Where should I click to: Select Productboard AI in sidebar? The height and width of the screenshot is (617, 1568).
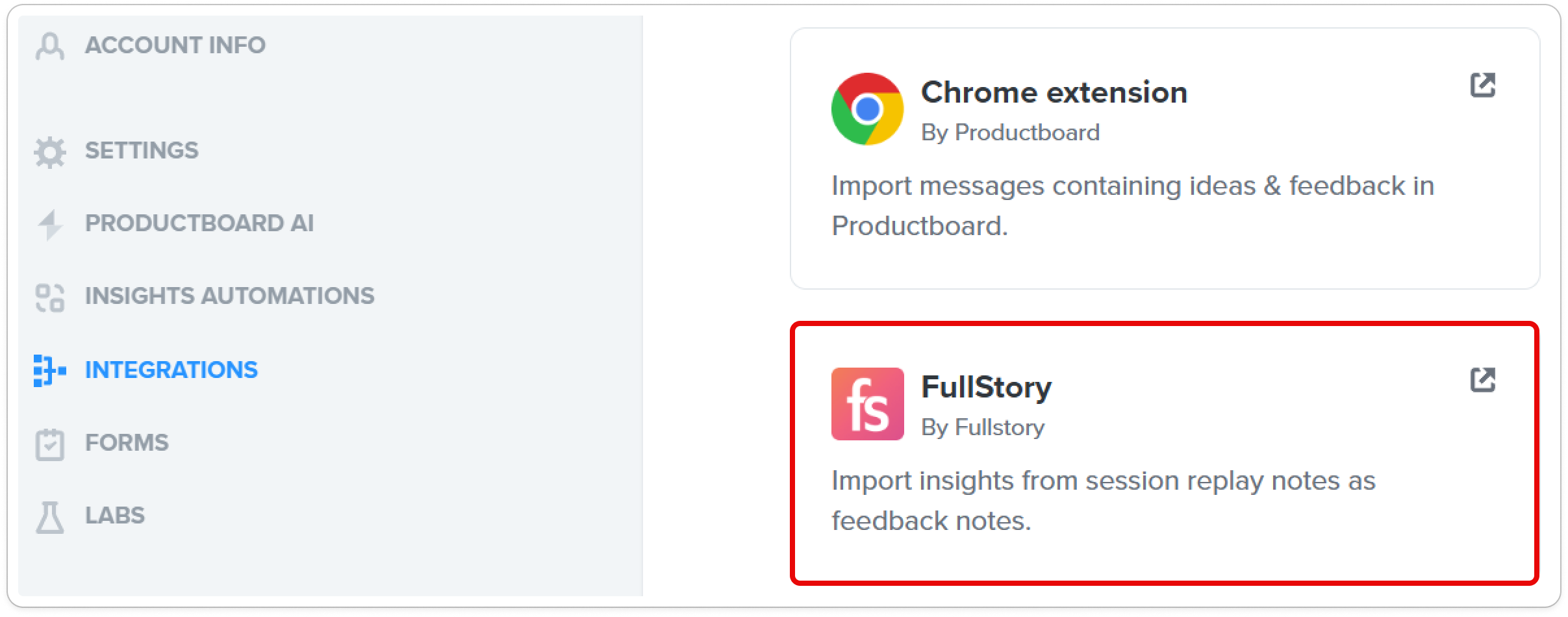pyautogui.click(x=199, y=223)
